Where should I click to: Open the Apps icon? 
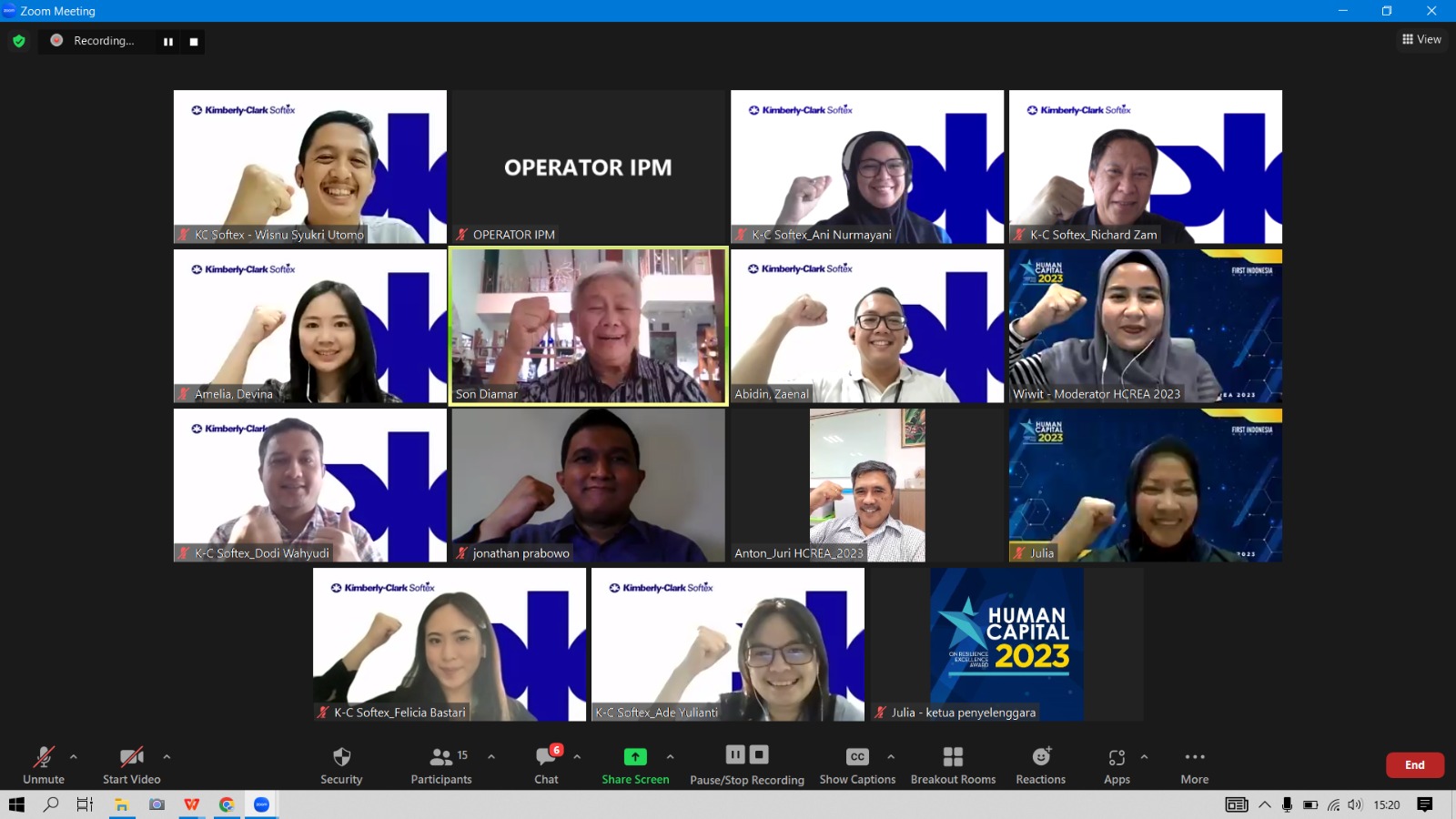[1117, 757]
